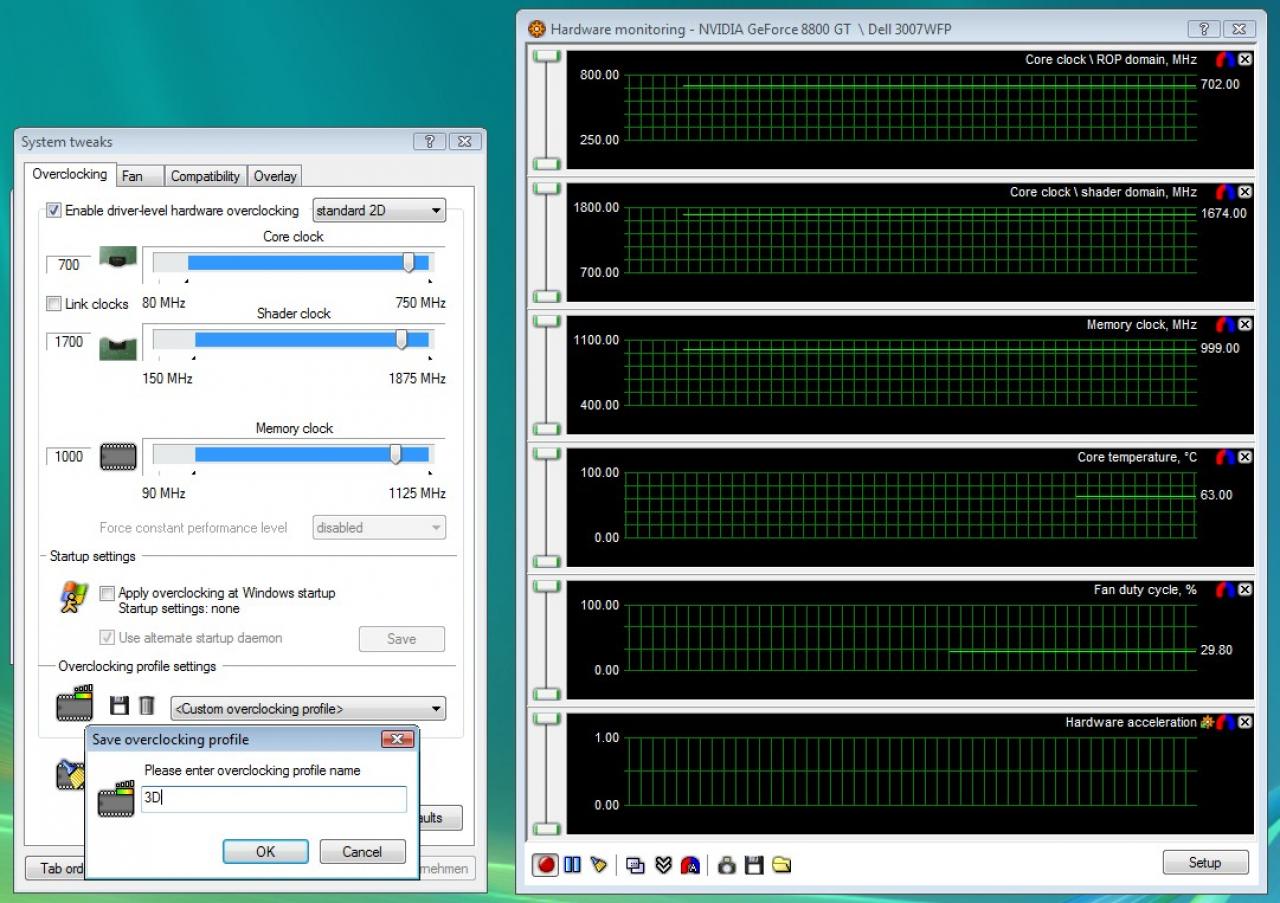Click the Save button under Startup settings
The image size is (1280, 903).
pos(402,639)
